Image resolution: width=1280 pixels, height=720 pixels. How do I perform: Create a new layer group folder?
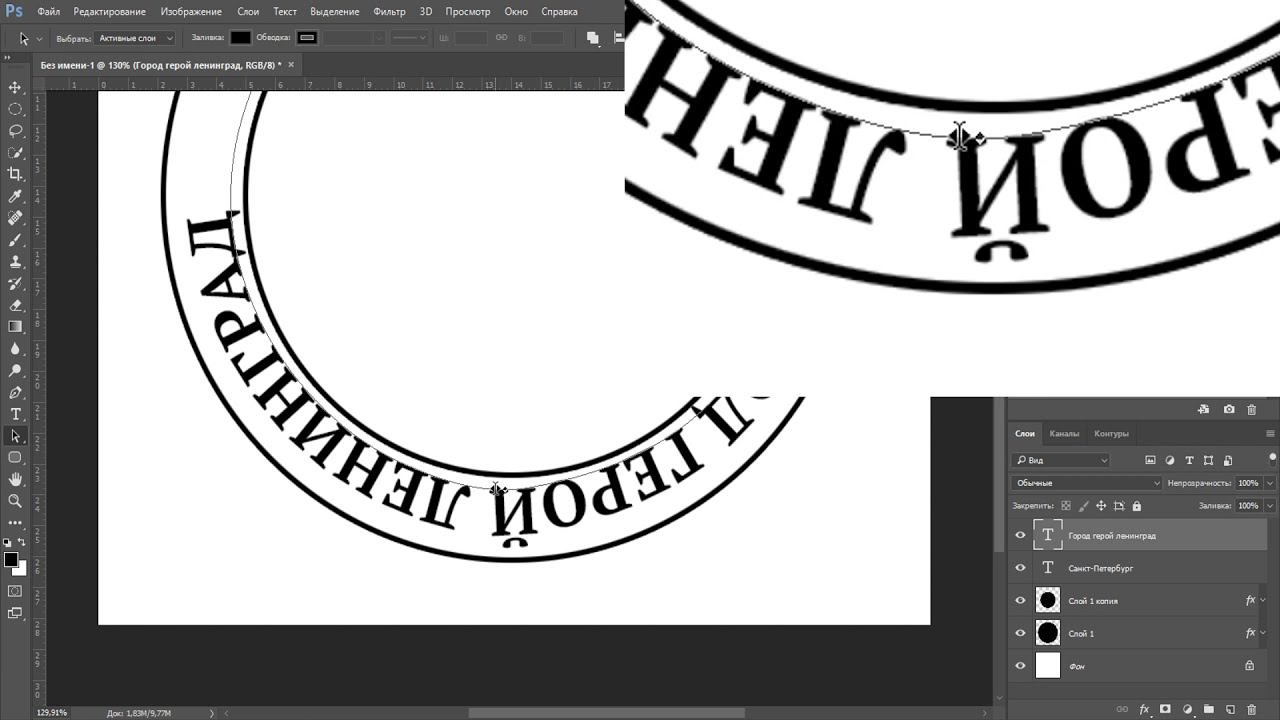coord(1208,709)
